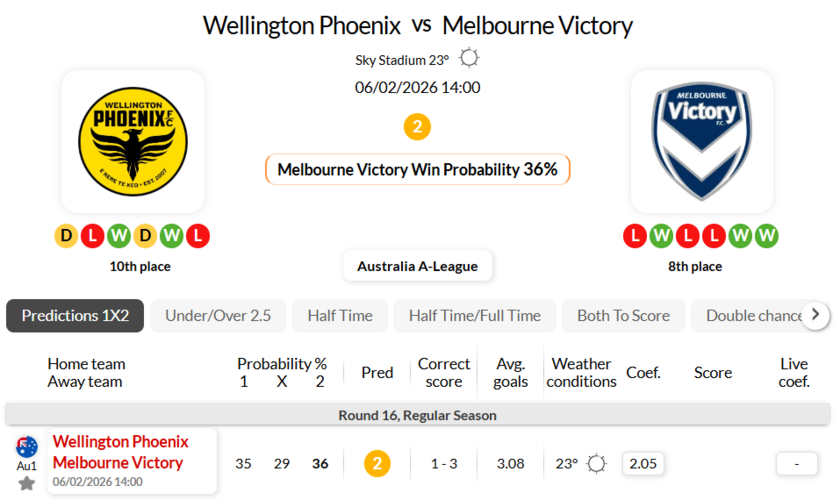Click the orange prediction badge under the match date

click(417, 127)
